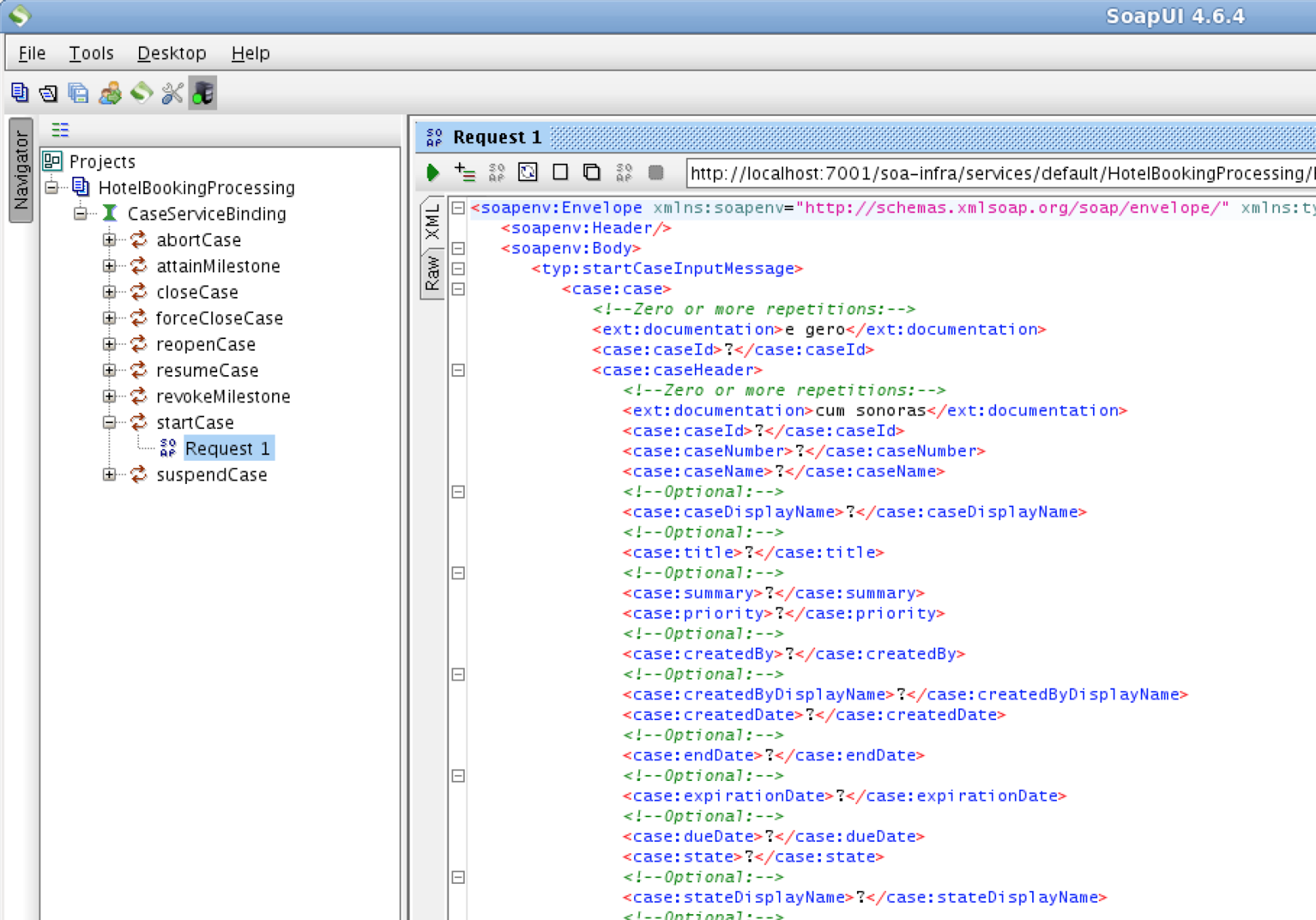Click the CaseServiceBinding interface icon

click(109, 213)
